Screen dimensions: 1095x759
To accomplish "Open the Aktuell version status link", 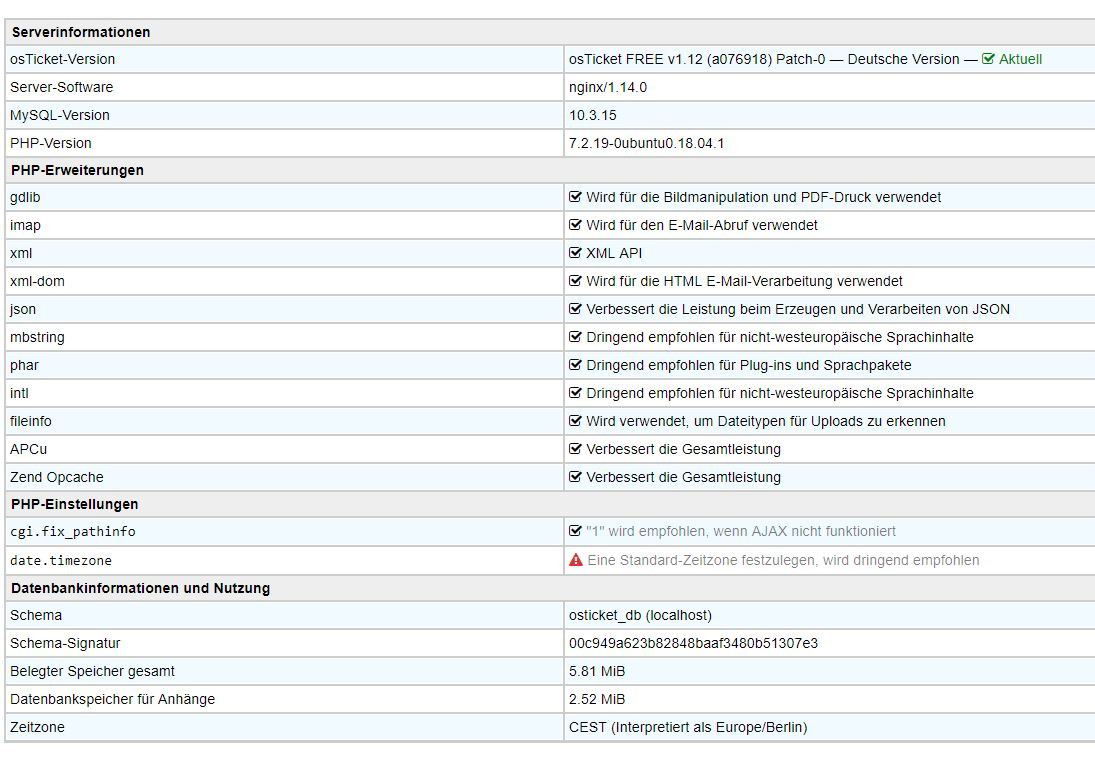I will point(1020,59).
